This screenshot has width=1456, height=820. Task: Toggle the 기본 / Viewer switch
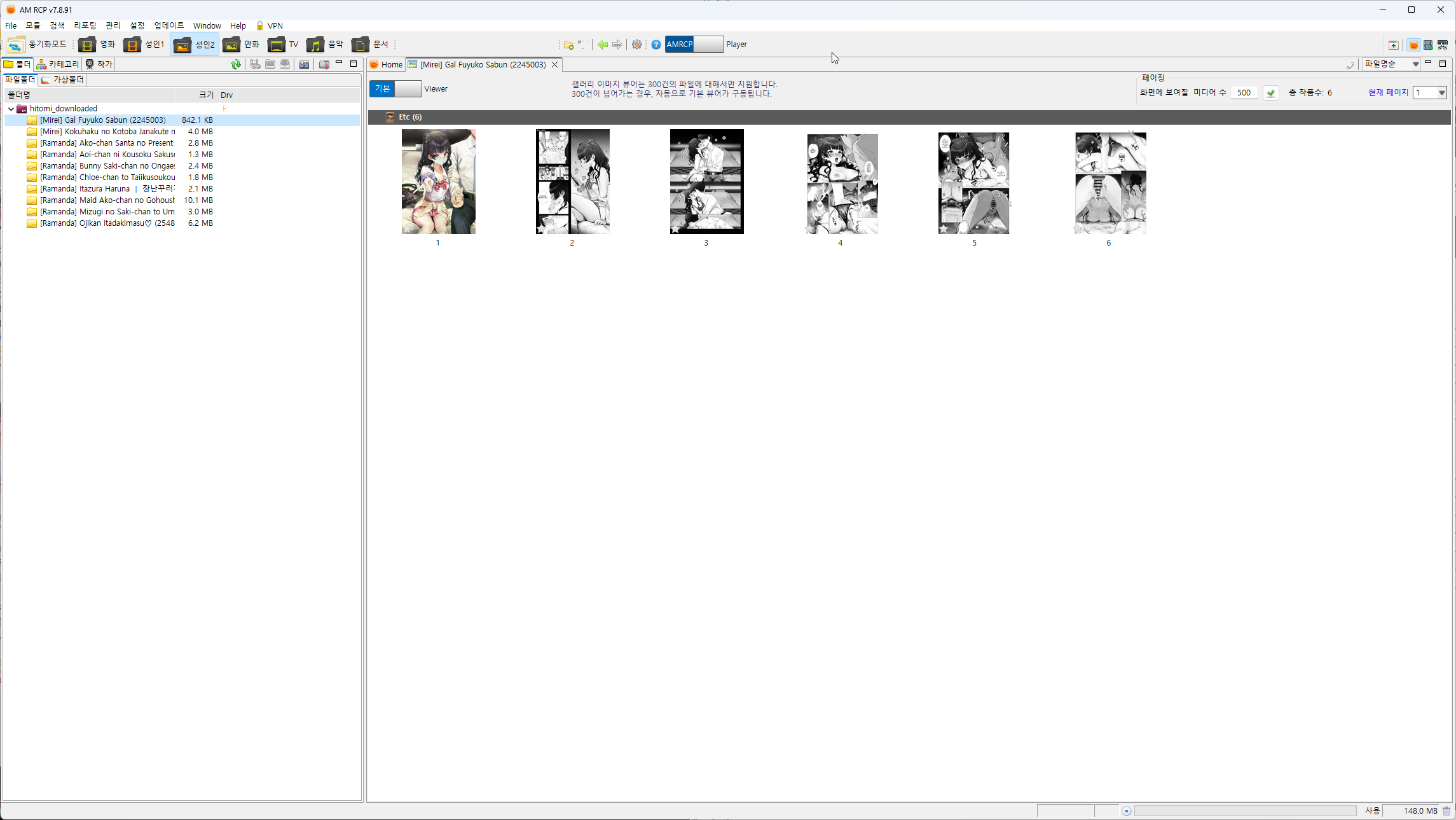[x=395, y=89]
